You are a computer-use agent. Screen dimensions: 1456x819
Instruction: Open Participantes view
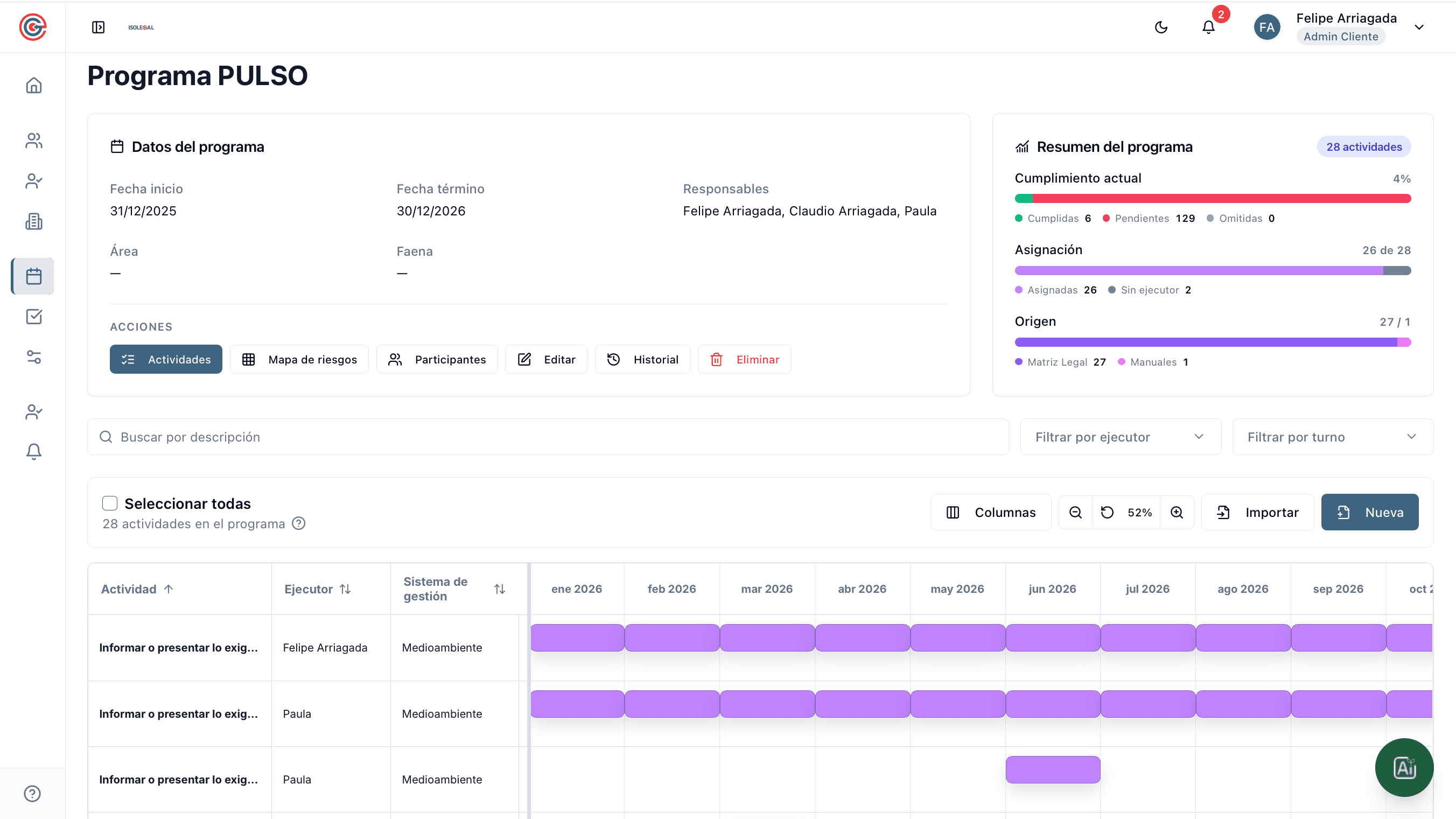click(437, 359)
